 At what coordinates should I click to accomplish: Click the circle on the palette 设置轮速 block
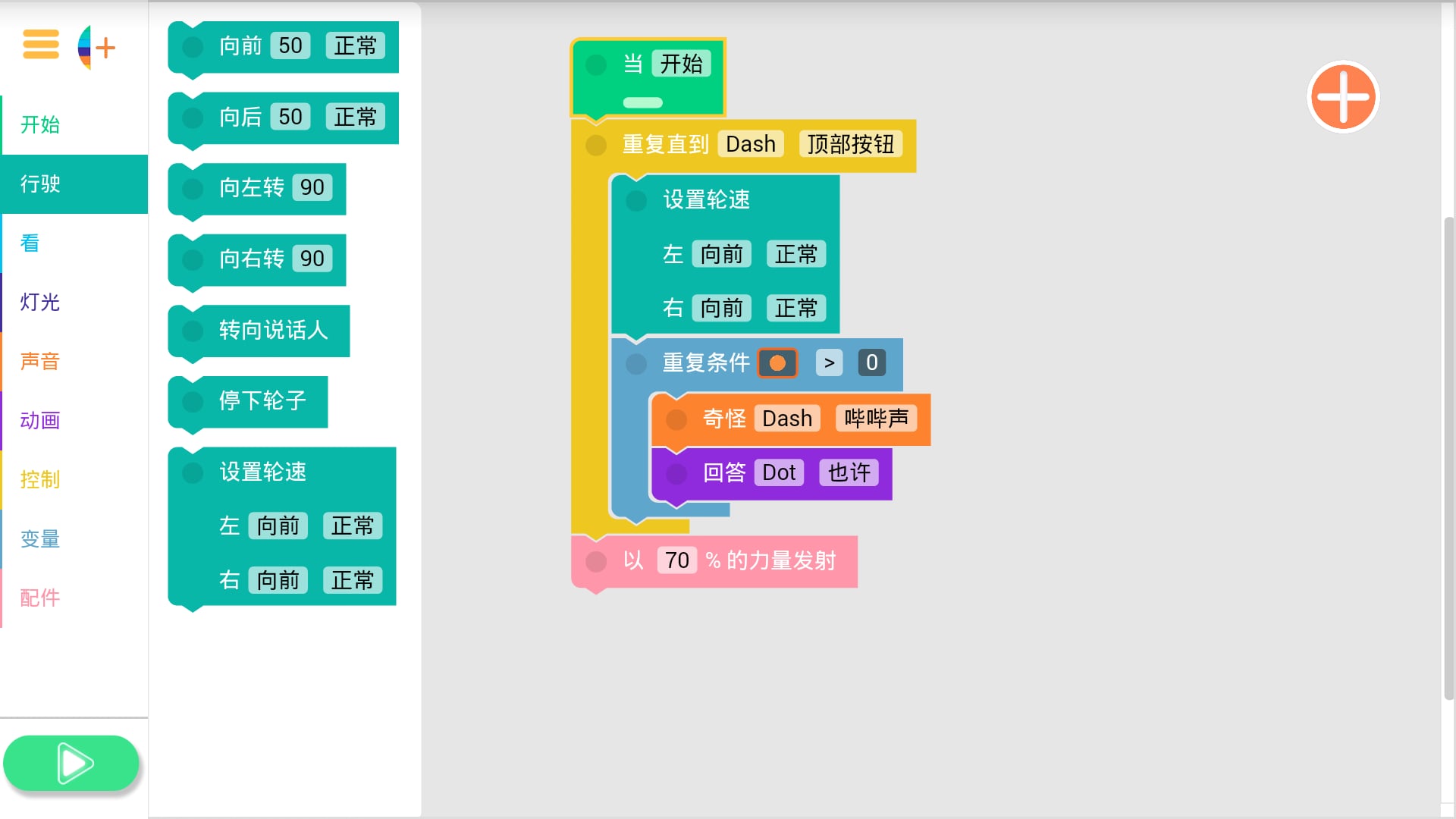(193, 472)
